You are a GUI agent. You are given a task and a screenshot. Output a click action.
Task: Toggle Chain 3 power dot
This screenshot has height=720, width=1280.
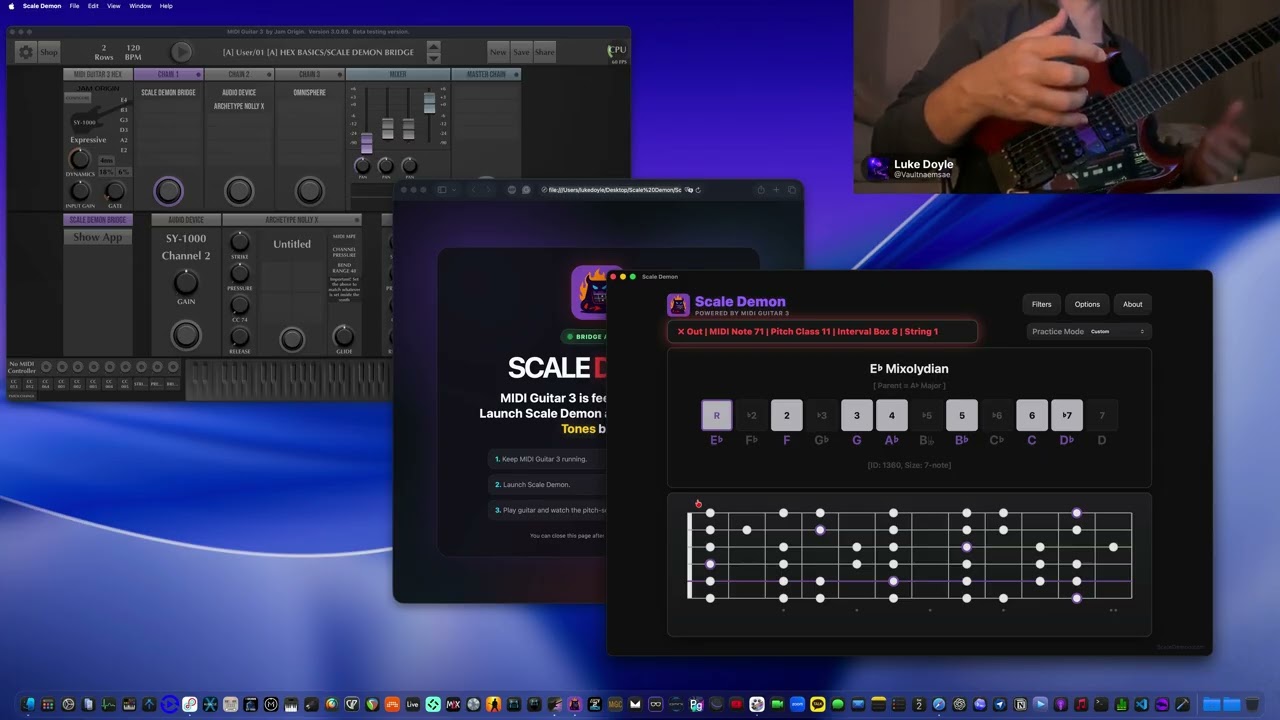(339, 75)
